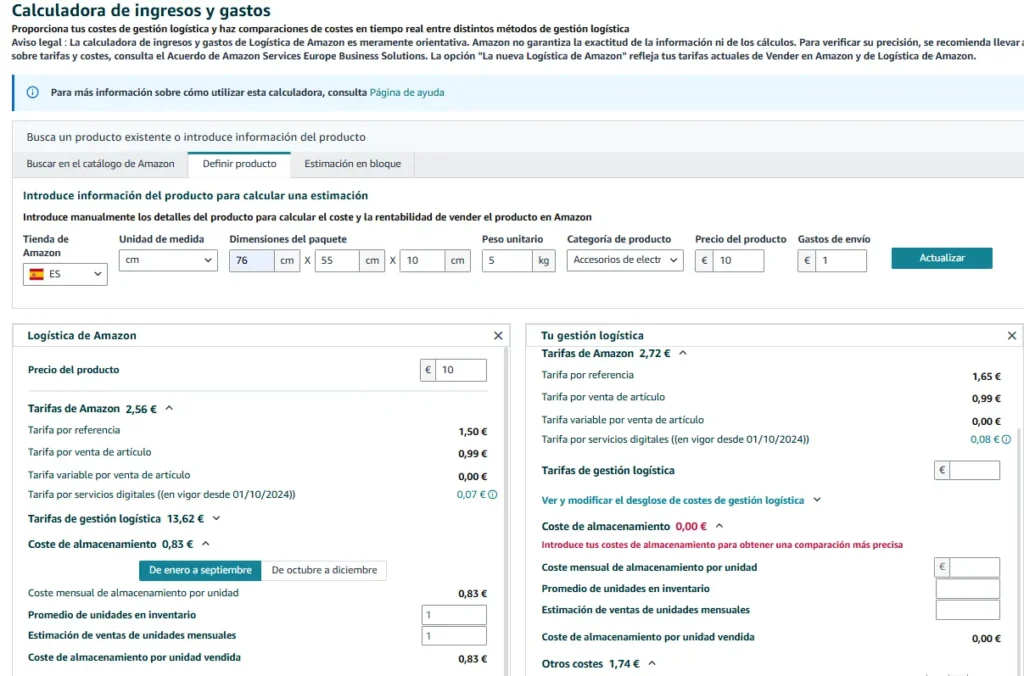Collapse the Otros costes 1,74 € section

tap(652, 663)
